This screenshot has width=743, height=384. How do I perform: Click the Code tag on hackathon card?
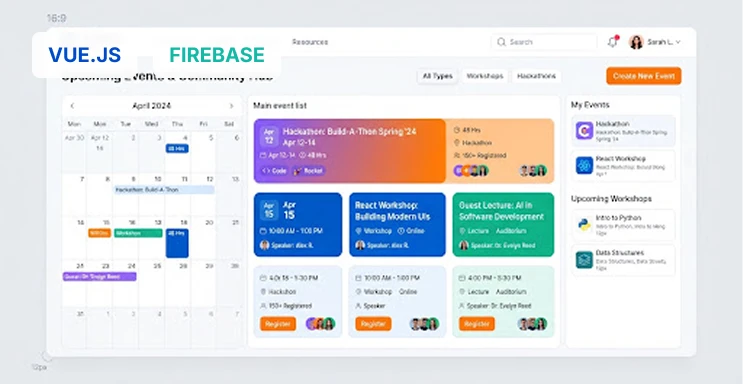[x=274, y=171]
